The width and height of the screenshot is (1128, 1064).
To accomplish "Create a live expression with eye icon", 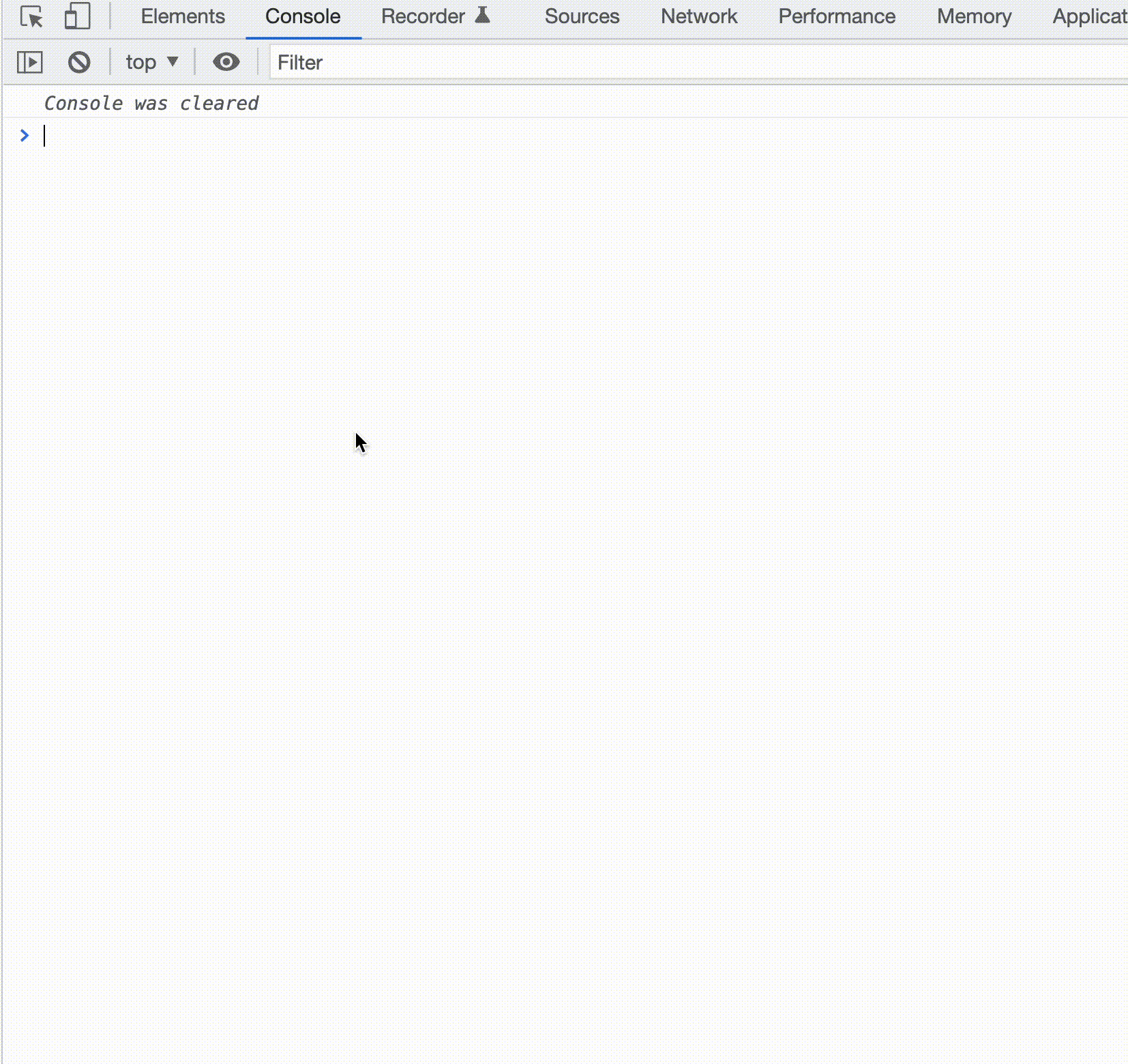I will tap(226, 63).
